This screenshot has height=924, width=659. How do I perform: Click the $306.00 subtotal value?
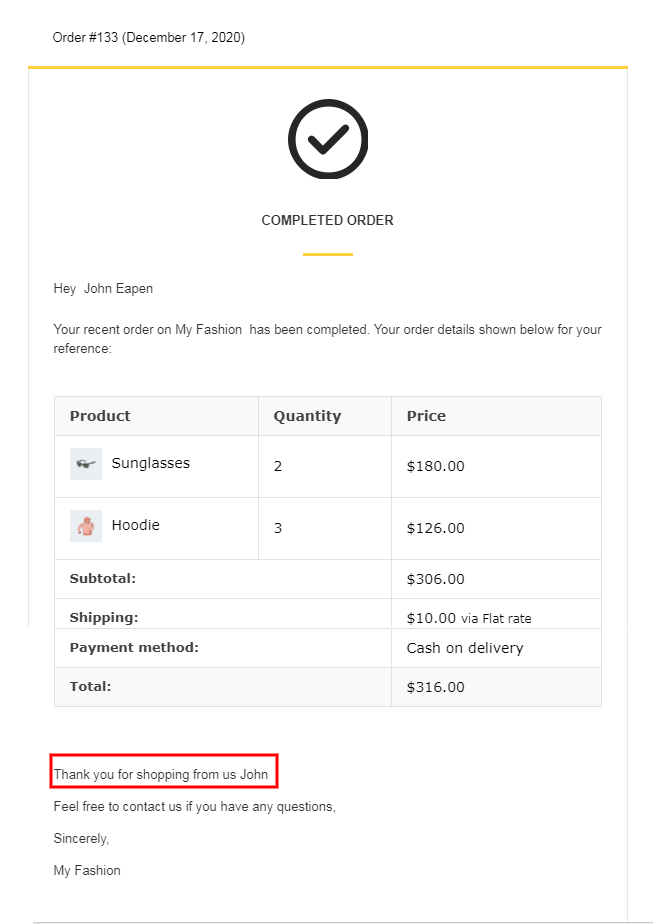click(436, 579)
